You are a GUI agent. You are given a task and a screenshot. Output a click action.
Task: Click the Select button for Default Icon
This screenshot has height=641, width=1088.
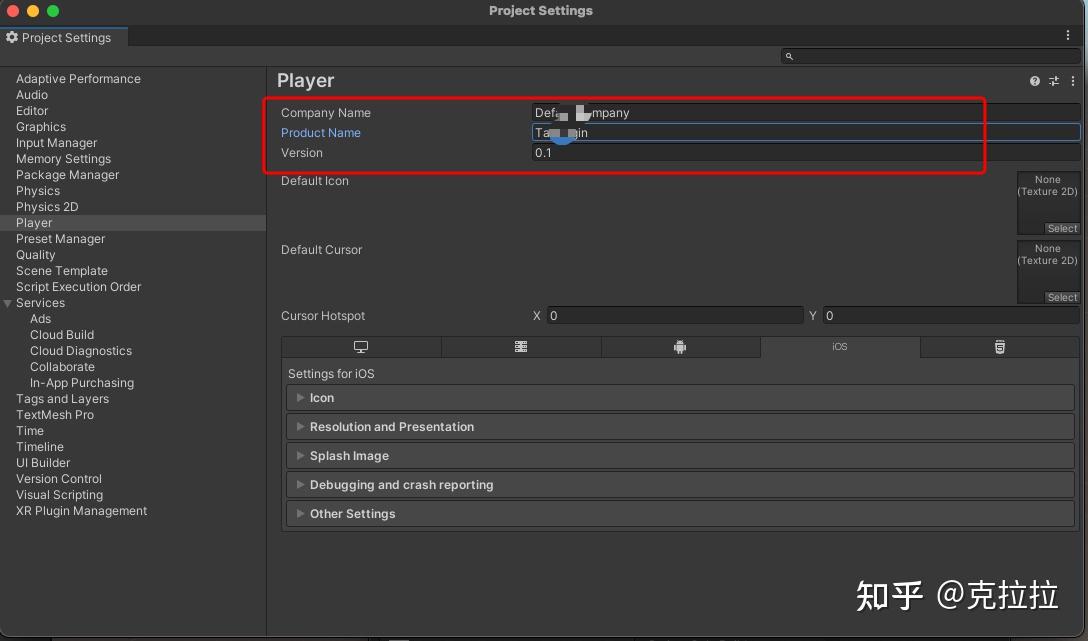coord(1061,228)
